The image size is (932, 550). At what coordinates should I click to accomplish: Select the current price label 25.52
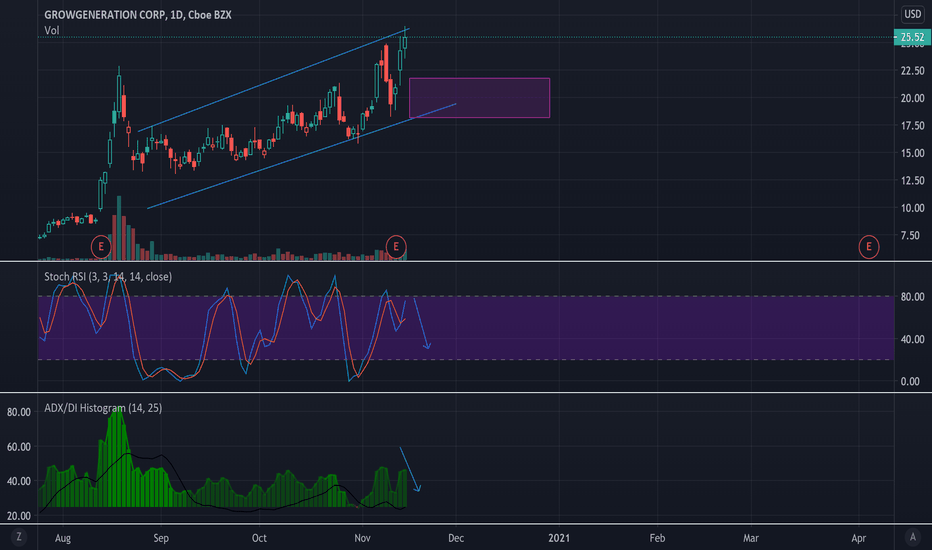[912, 37]
